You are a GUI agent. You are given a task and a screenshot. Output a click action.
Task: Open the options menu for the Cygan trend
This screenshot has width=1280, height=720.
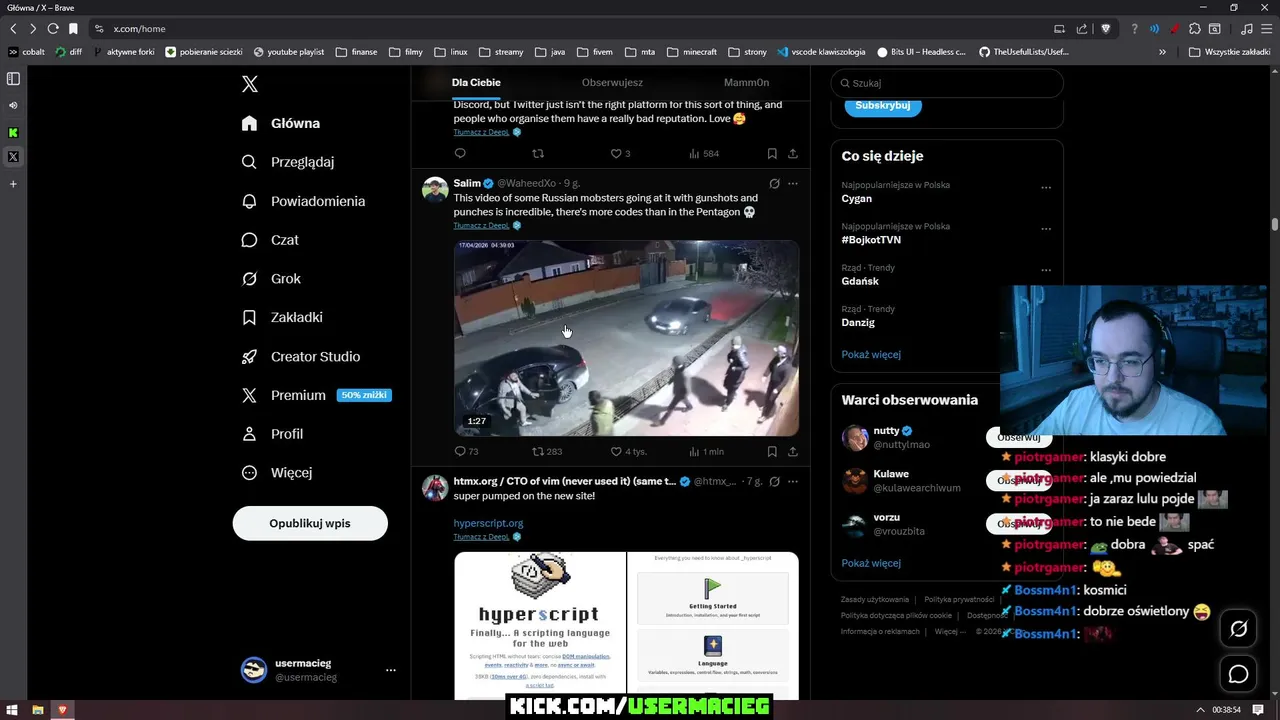coord(1046,187)
